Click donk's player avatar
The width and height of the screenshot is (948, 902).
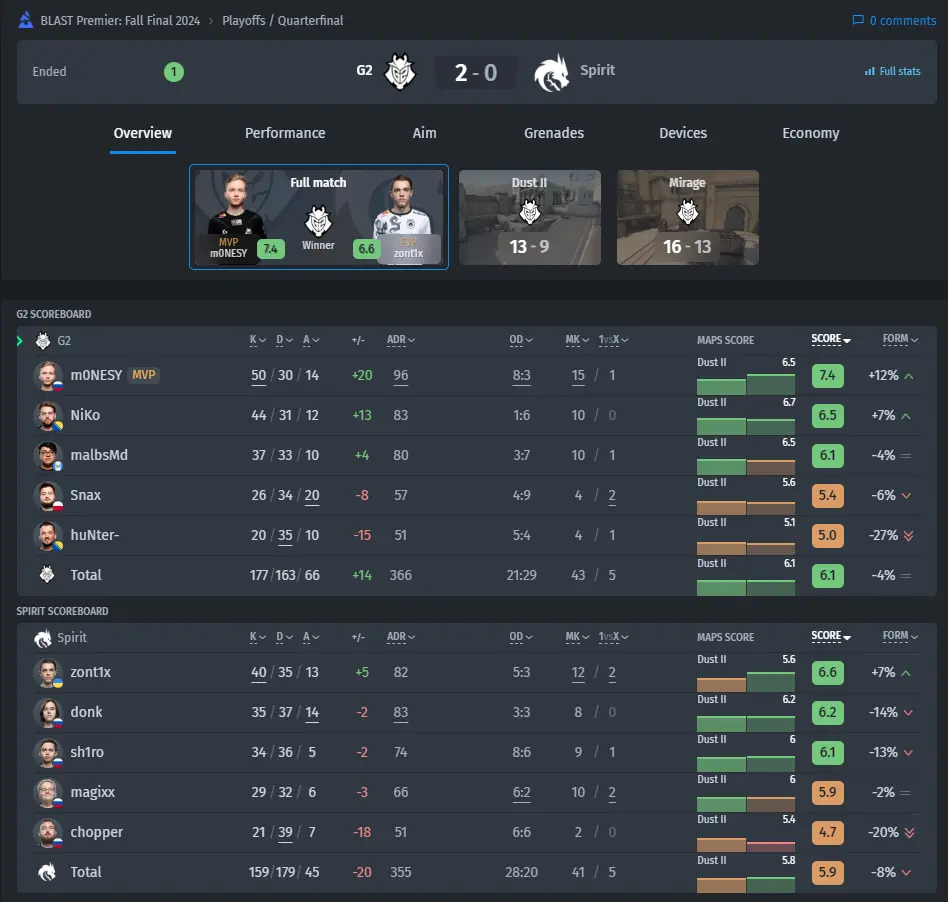tap(48, 712)
